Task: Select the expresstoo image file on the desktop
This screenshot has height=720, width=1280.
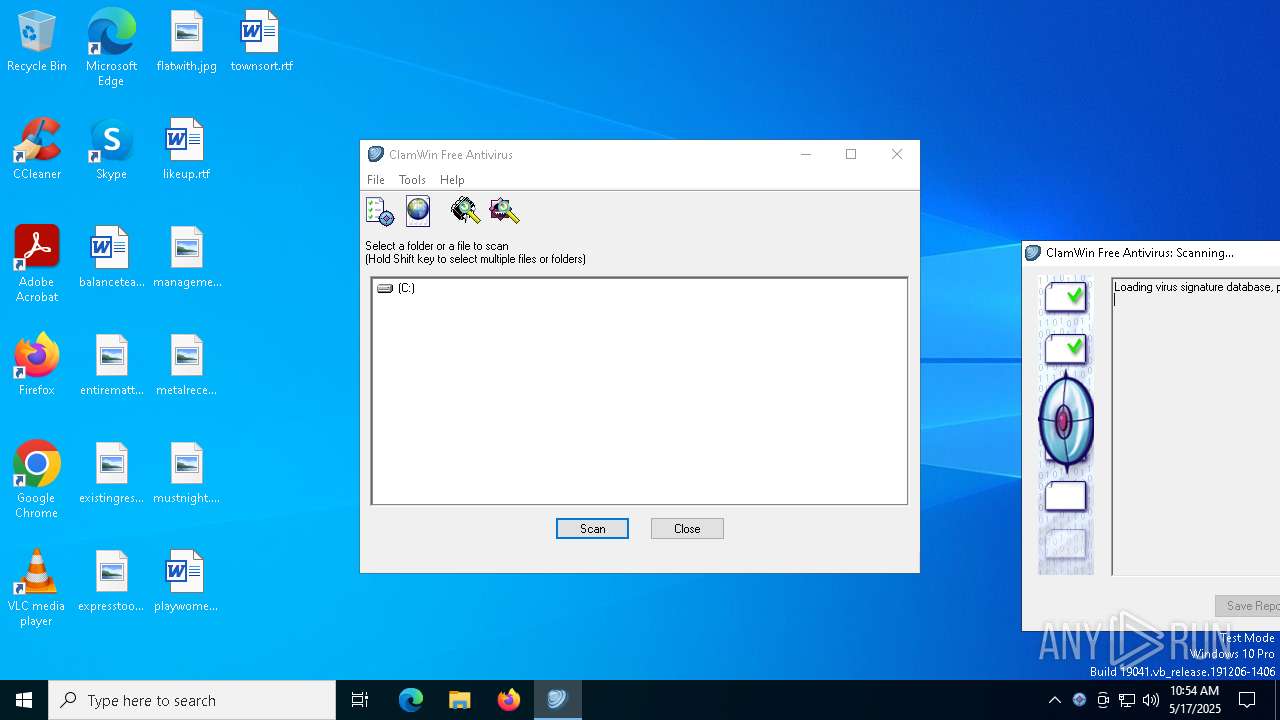Action: (111, 582)
